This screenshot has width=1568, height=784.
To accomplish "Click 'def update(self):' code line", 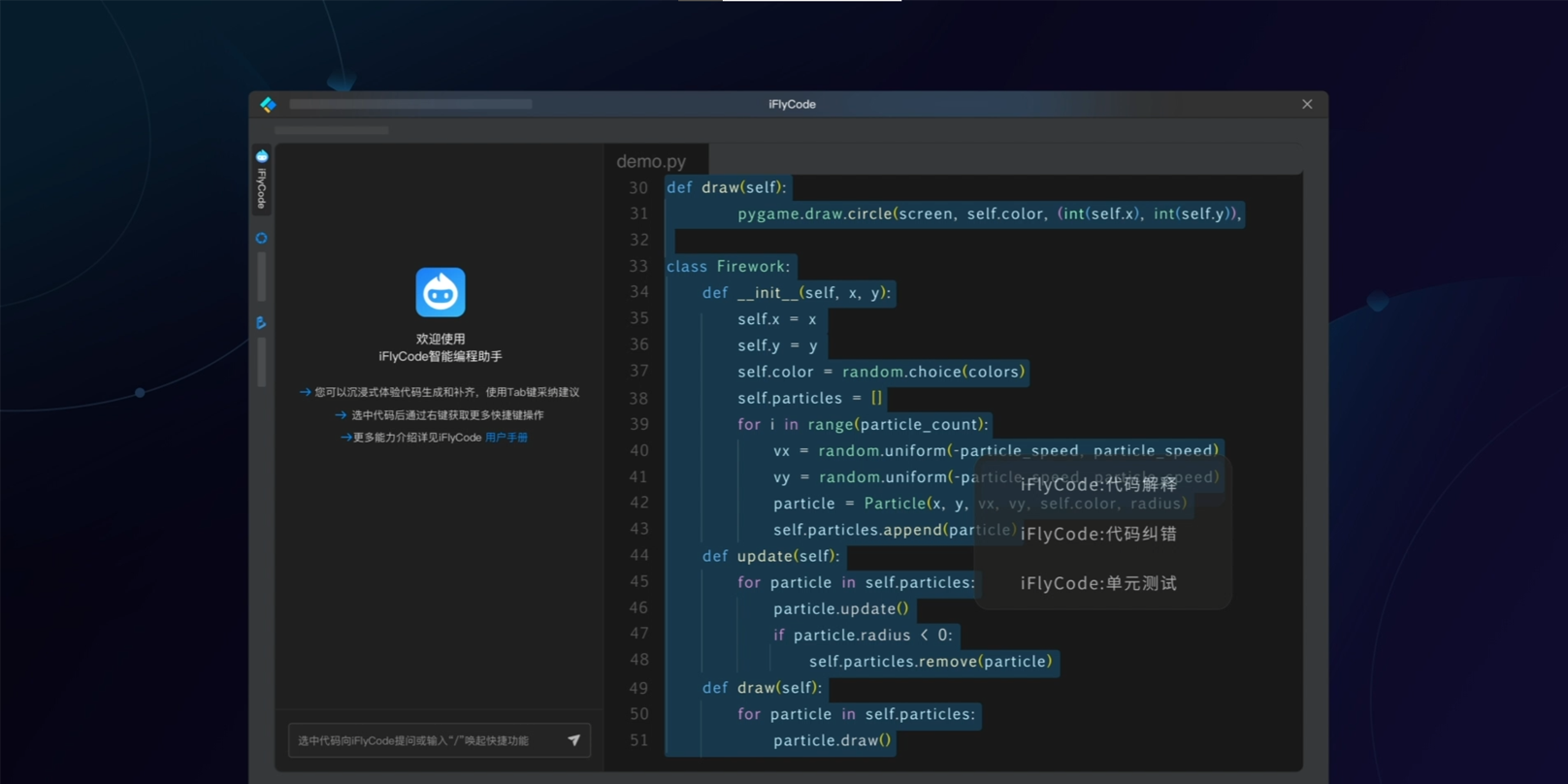I will pos(770,556).
